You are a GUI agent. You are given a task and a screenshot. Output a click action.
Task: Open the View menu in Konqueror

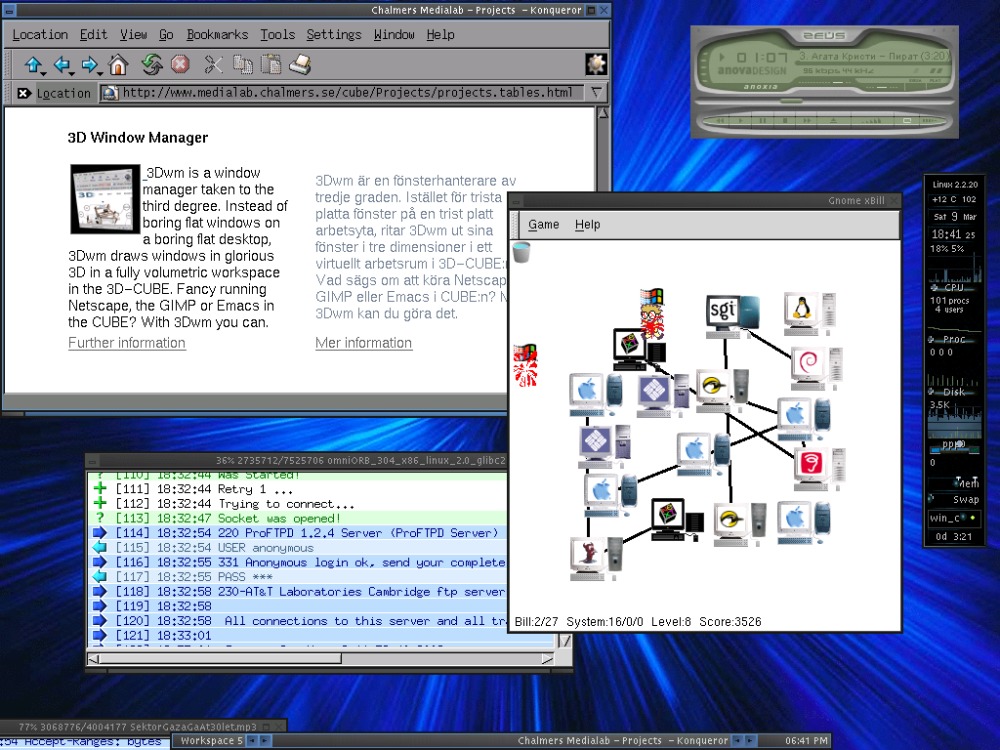pyautogui.click(x=133, y=34)
